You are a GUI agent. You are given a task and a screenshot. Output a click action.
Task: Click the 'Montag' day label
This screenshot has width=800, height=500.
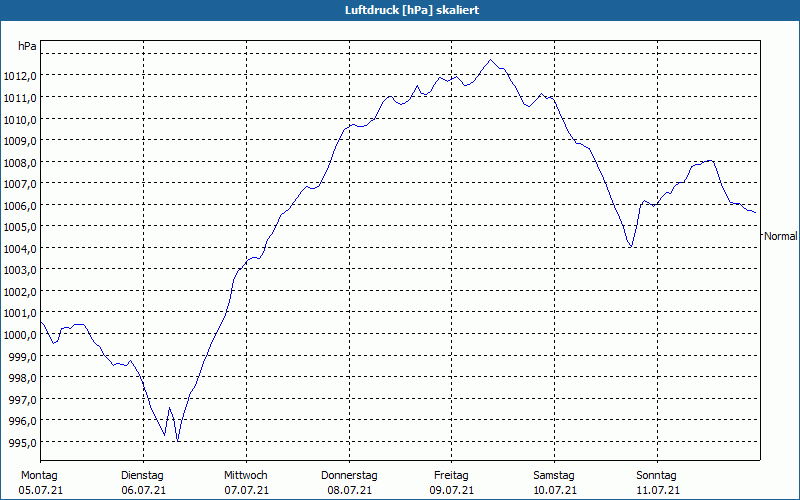click(39, 476)
